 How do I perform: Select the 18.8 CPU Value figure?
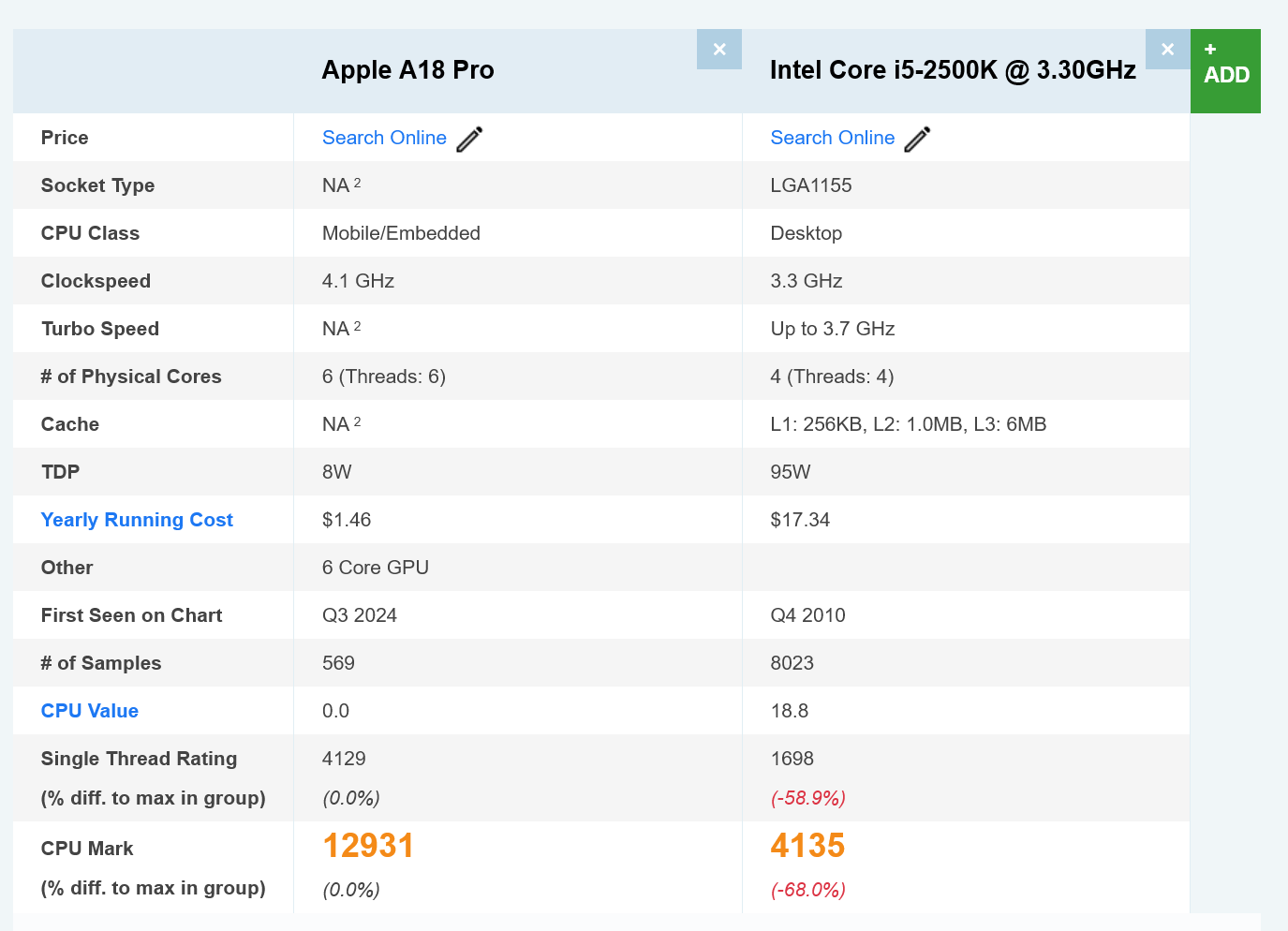[790, 711]
